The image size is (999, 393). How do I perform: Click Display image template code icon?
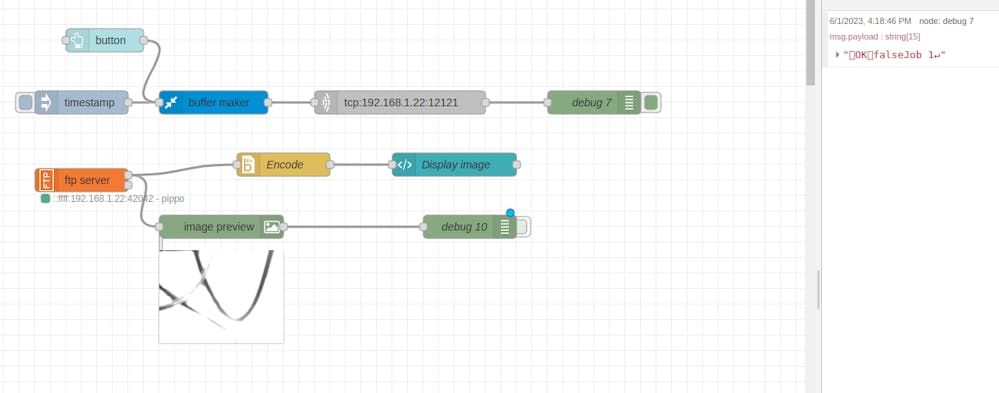coord(404,164)
